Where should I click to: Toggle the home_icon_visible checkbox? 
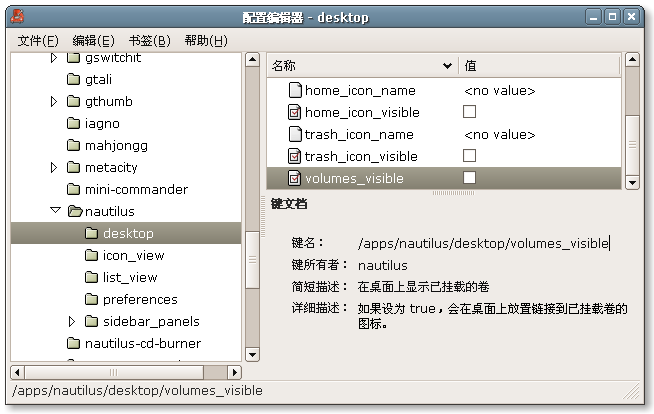pos(469,112)
